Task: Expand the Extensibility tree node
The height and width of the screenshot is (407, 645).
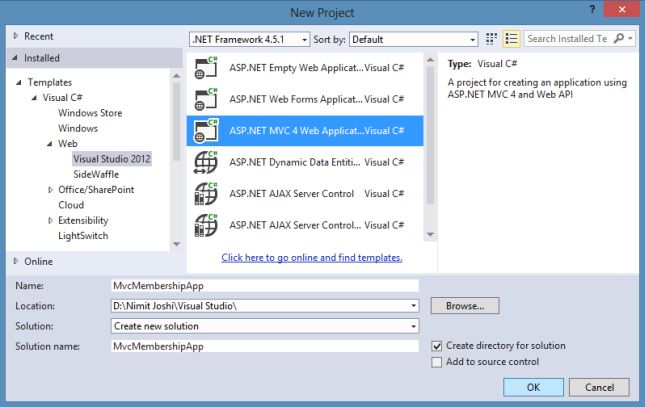Action: (x=50, y=221)
